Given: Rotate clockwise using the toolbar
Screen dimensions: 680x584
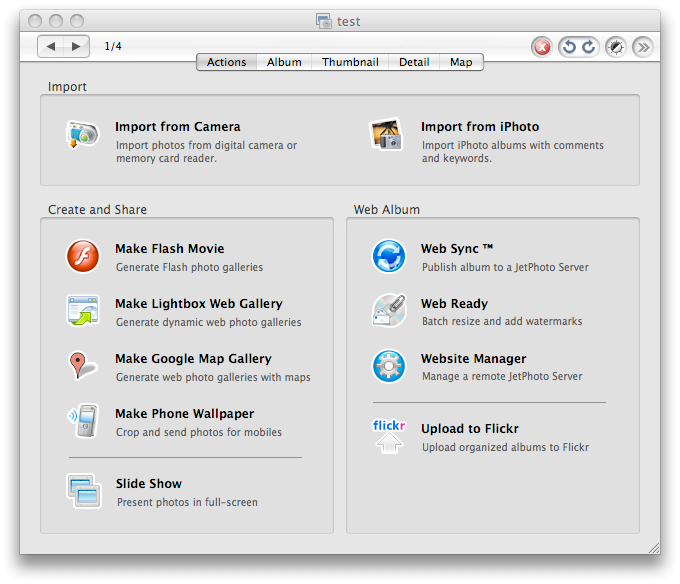Looking at the screenshot, I should [x=589, y=47].
